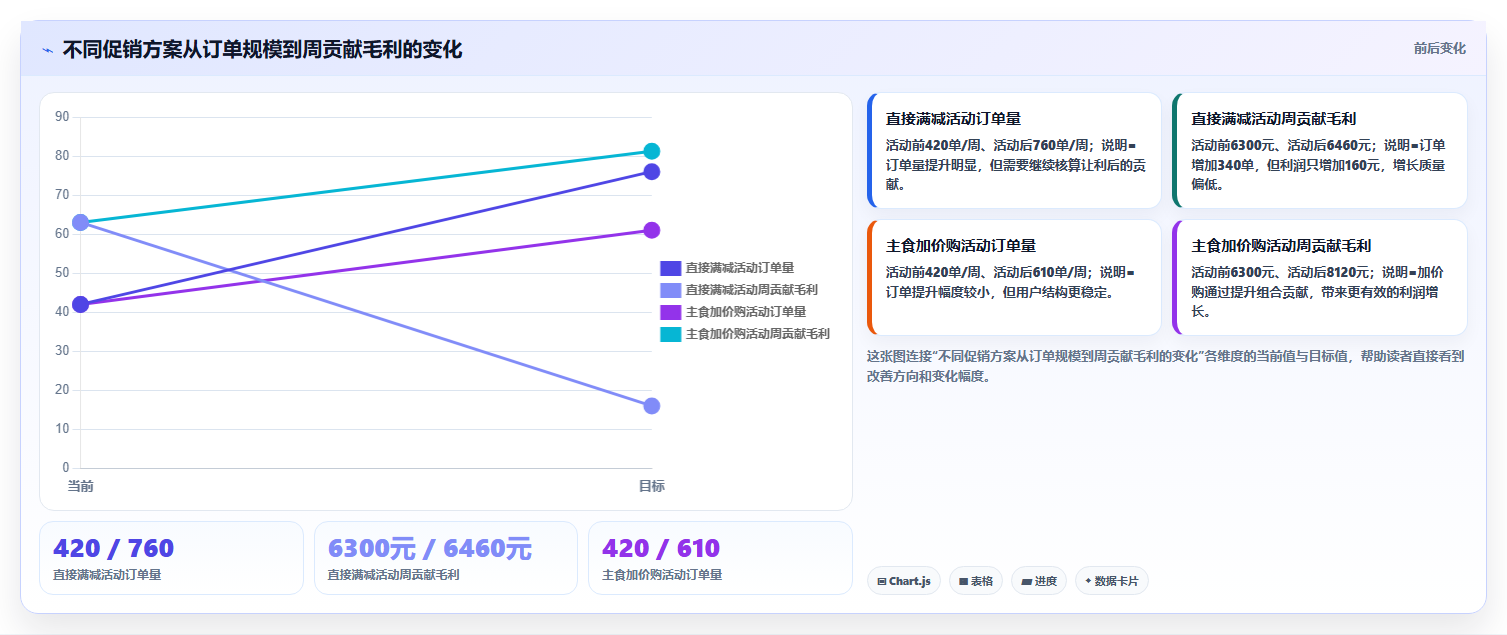Image resolution: width=1507 pixels, height=635 pixels.
Task: Click y-axis value 90
Action: (62, 117)
